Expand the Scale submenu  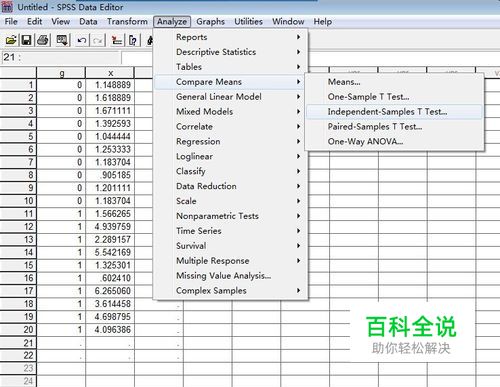[x=231, y=201]
